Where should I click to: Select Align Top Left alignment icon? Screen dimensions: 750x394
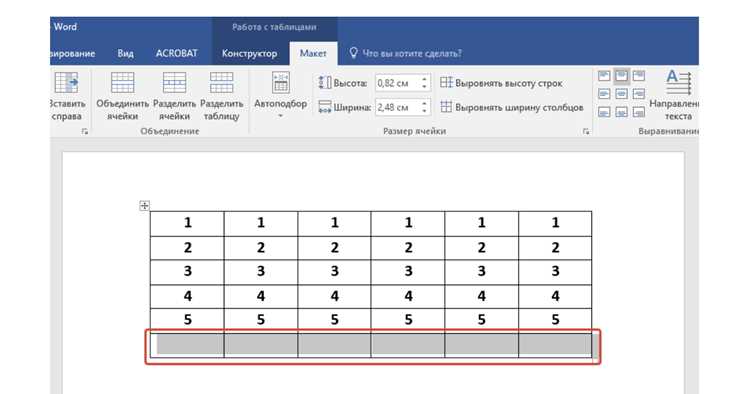(x=604, y=76)
